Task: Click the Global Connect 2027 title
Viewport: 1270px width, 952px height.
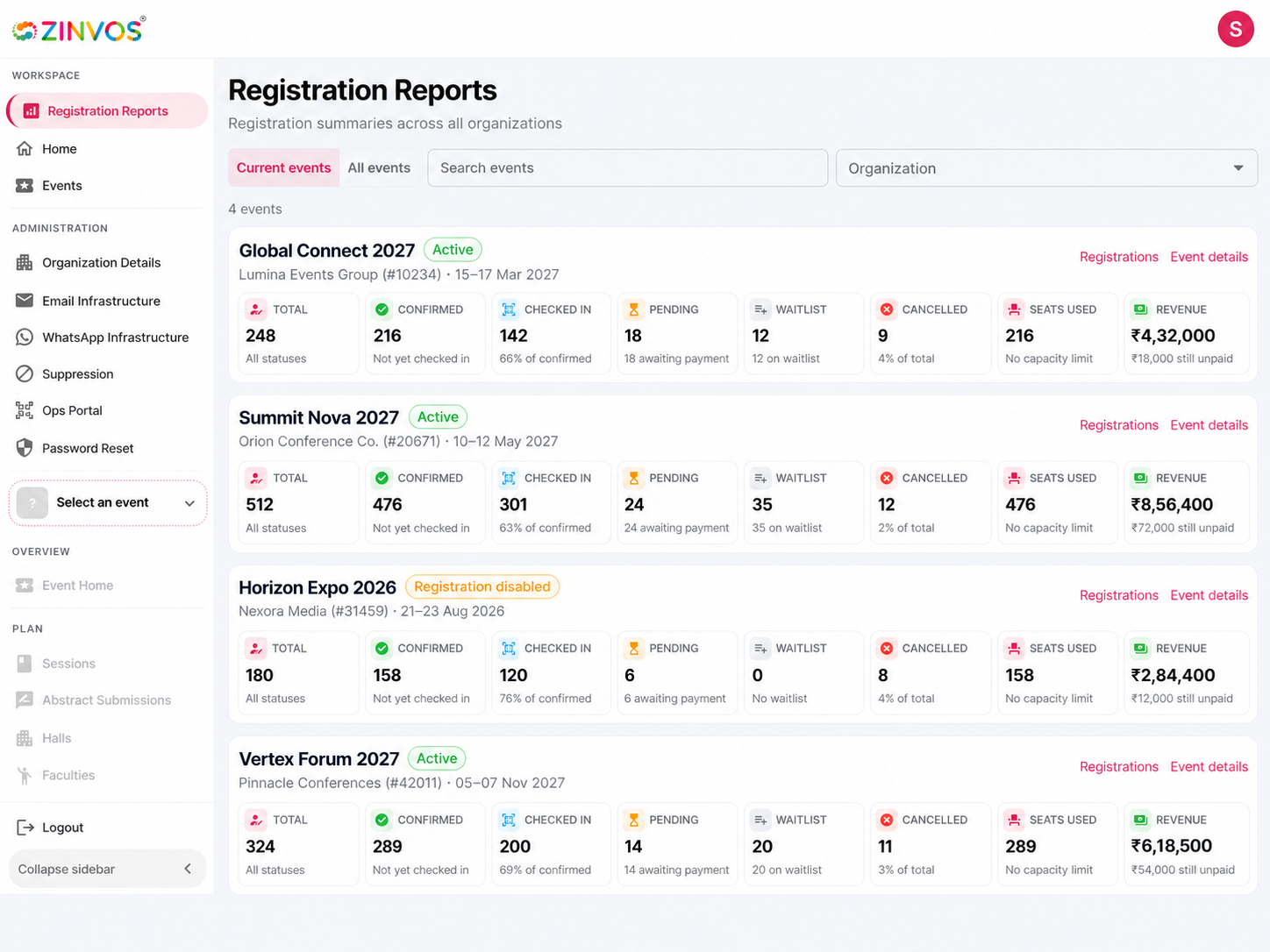Action: pos(326,251)
